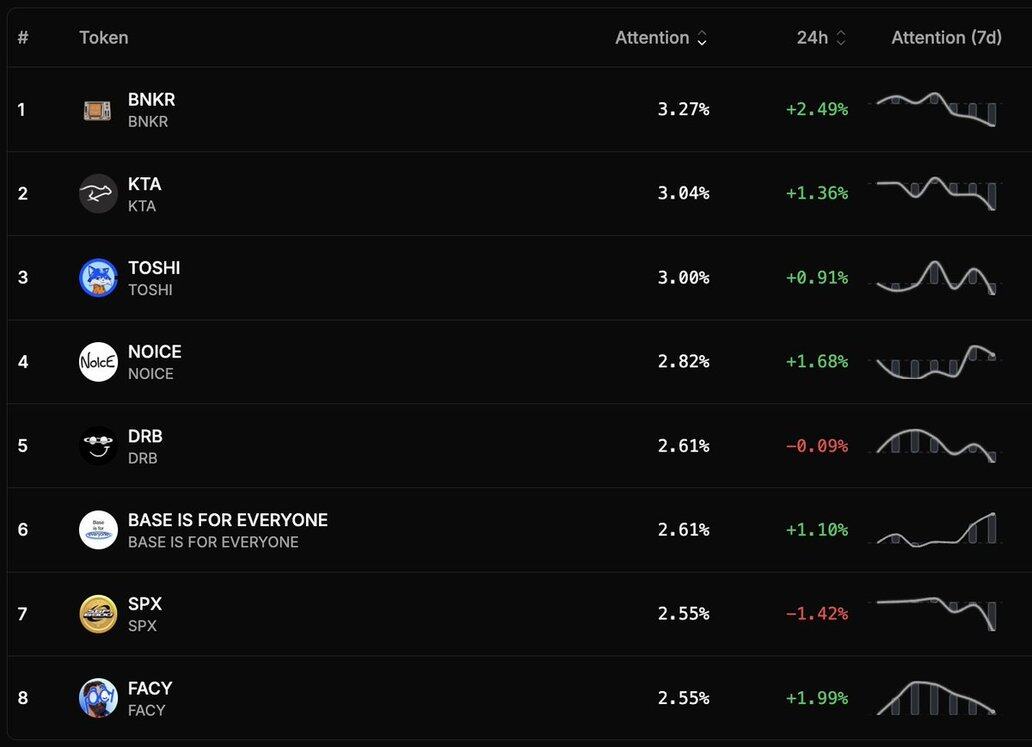The image size is (1032, 747).
Task: Open the TOSHI cat icon
Action: 98,278
